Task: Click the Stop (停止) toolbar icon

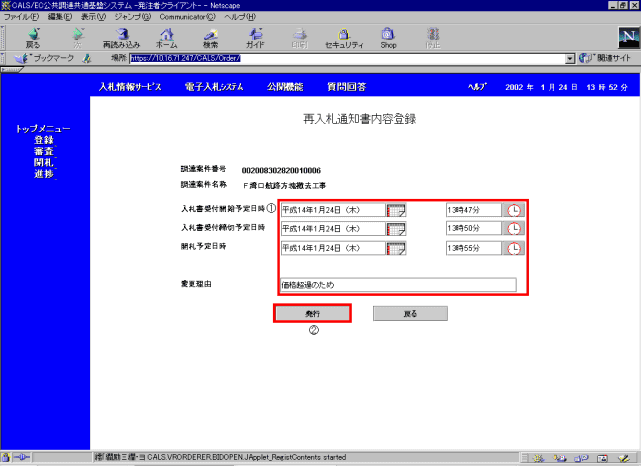Action: coord(433,38)
